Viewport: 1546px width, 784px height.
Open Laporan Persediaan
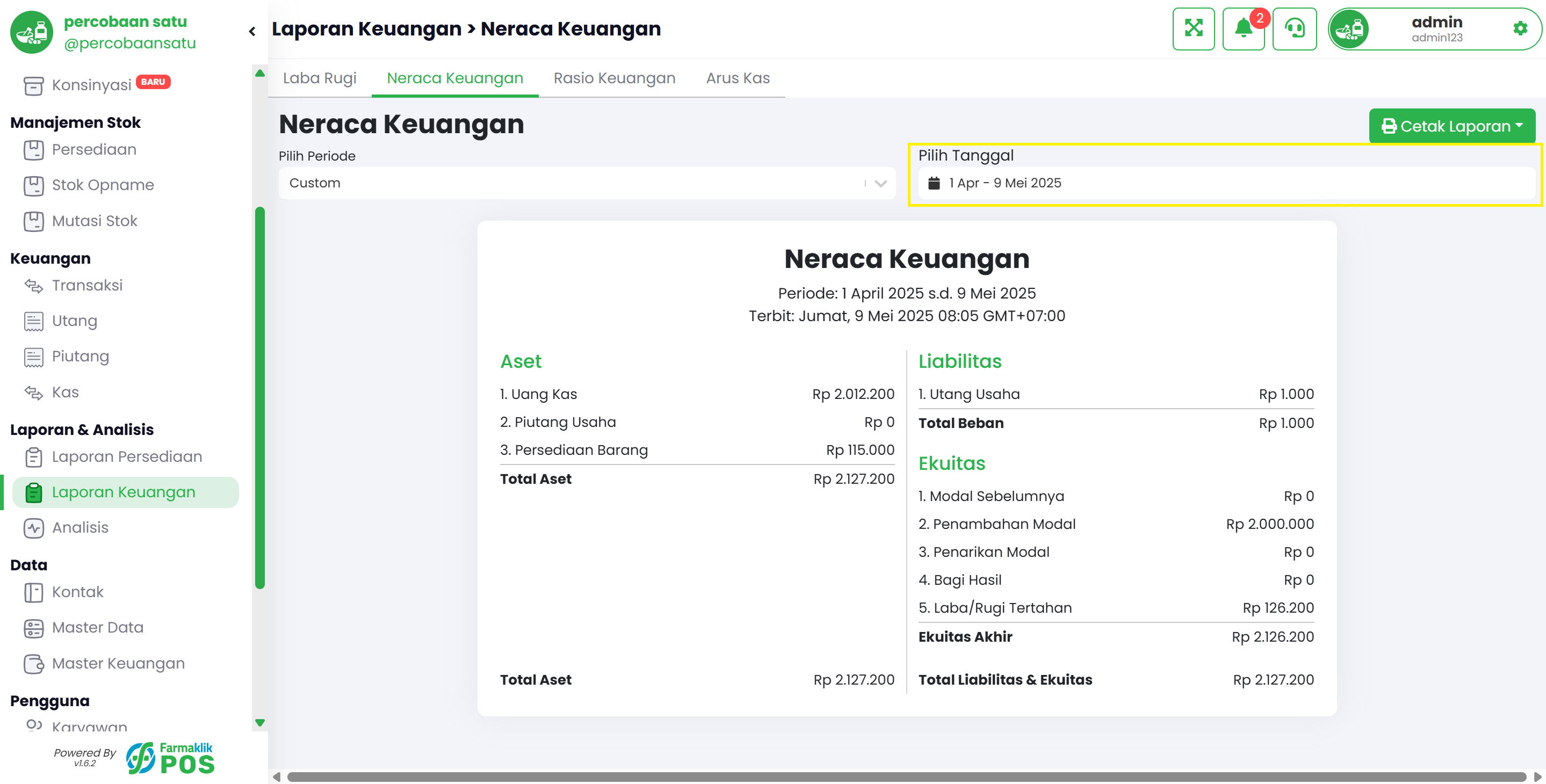(x=127, y=457)
